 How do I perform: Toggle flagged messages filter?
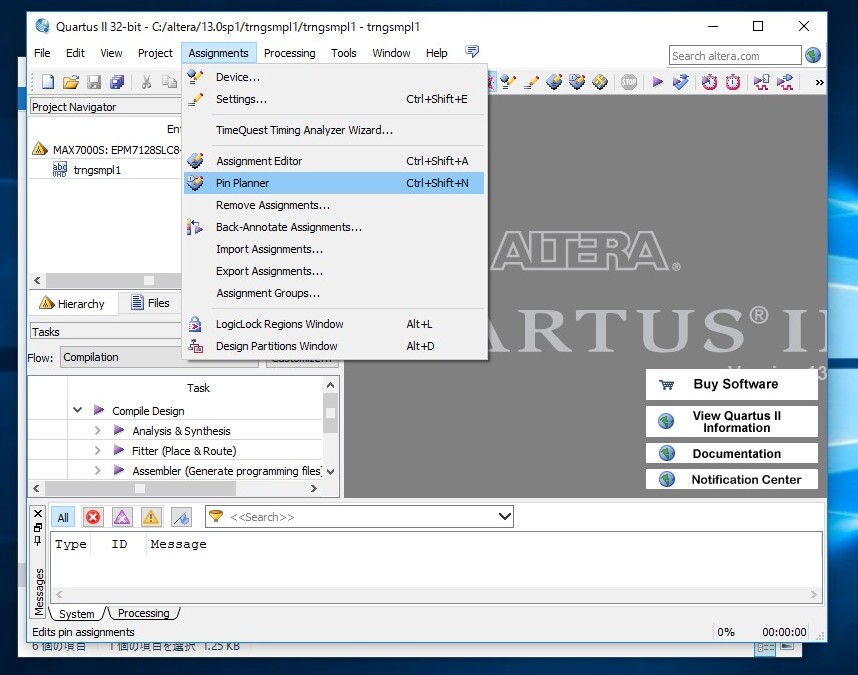click(x=181, y=517)
